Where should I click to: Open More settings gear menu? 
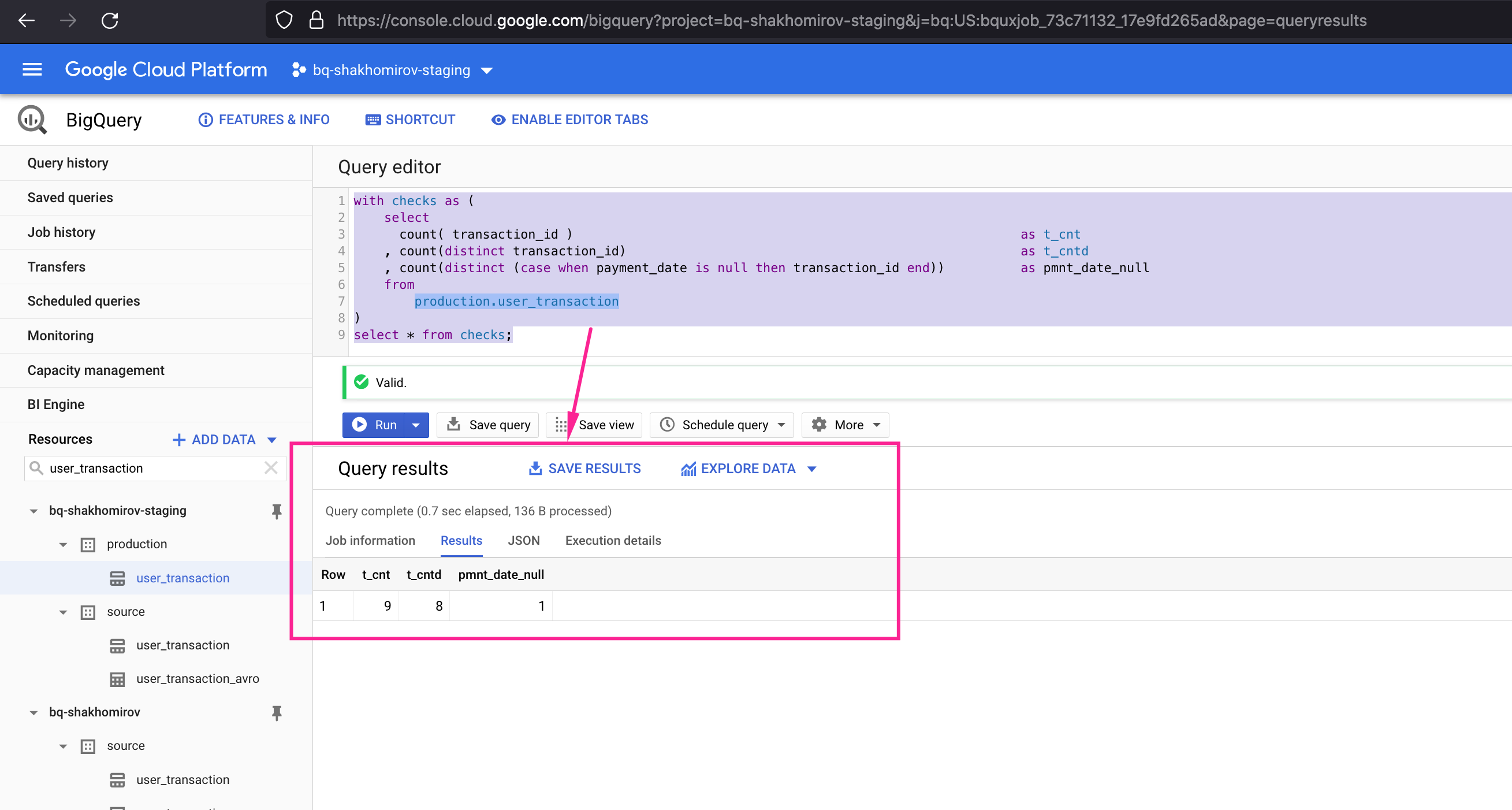point(819,425)
